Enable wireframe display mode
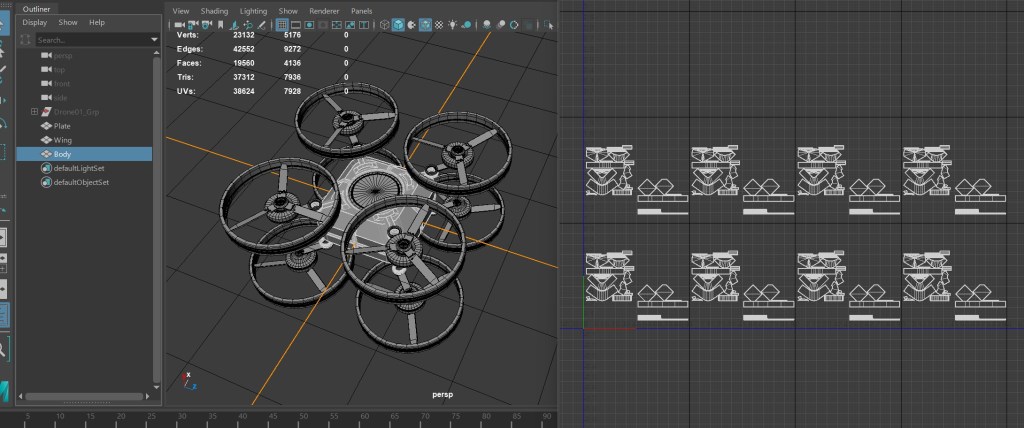The height and width of the screenshot is (428, 1024). pos(383,25)
